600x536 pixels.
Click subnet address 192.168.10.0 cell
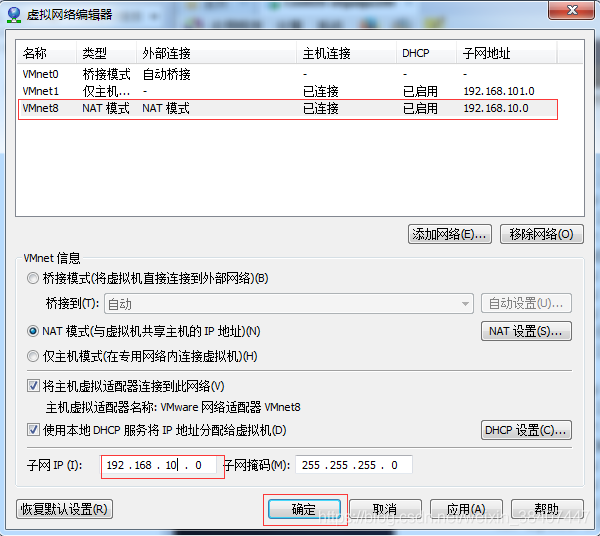(496, 108)
